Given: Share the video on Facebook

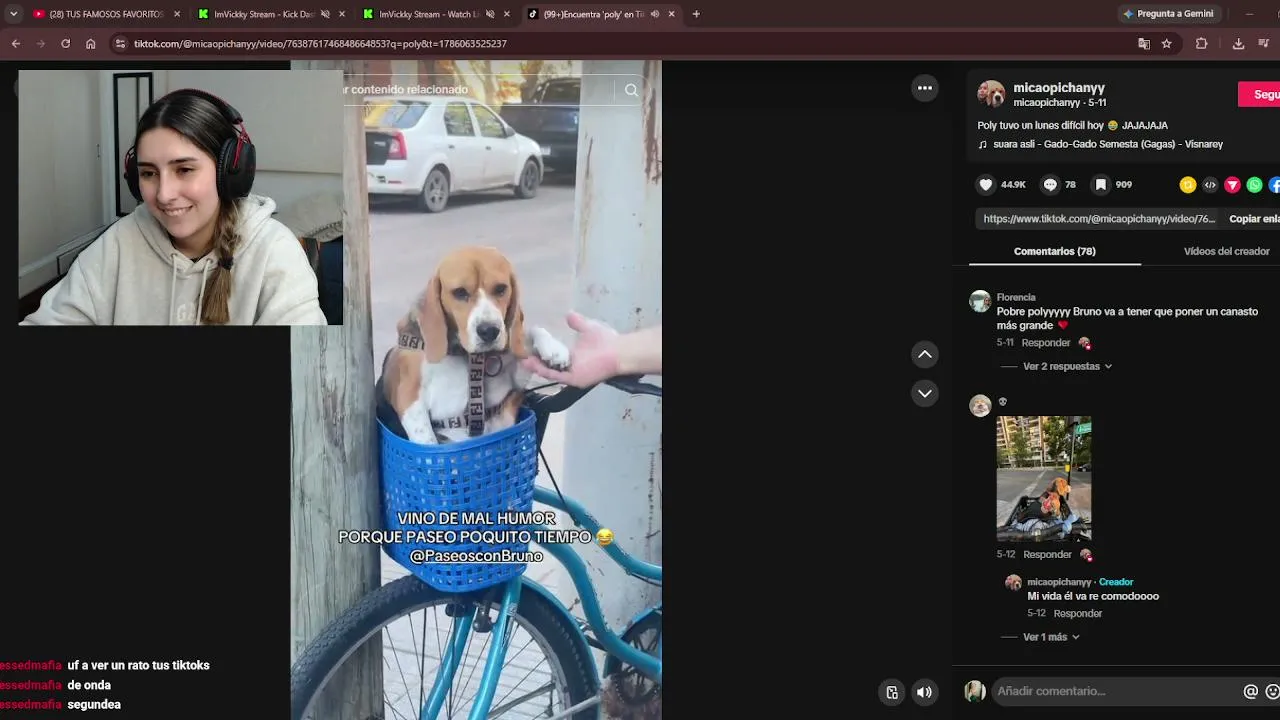Looking at the screenshot, I should pos(1275,185).
